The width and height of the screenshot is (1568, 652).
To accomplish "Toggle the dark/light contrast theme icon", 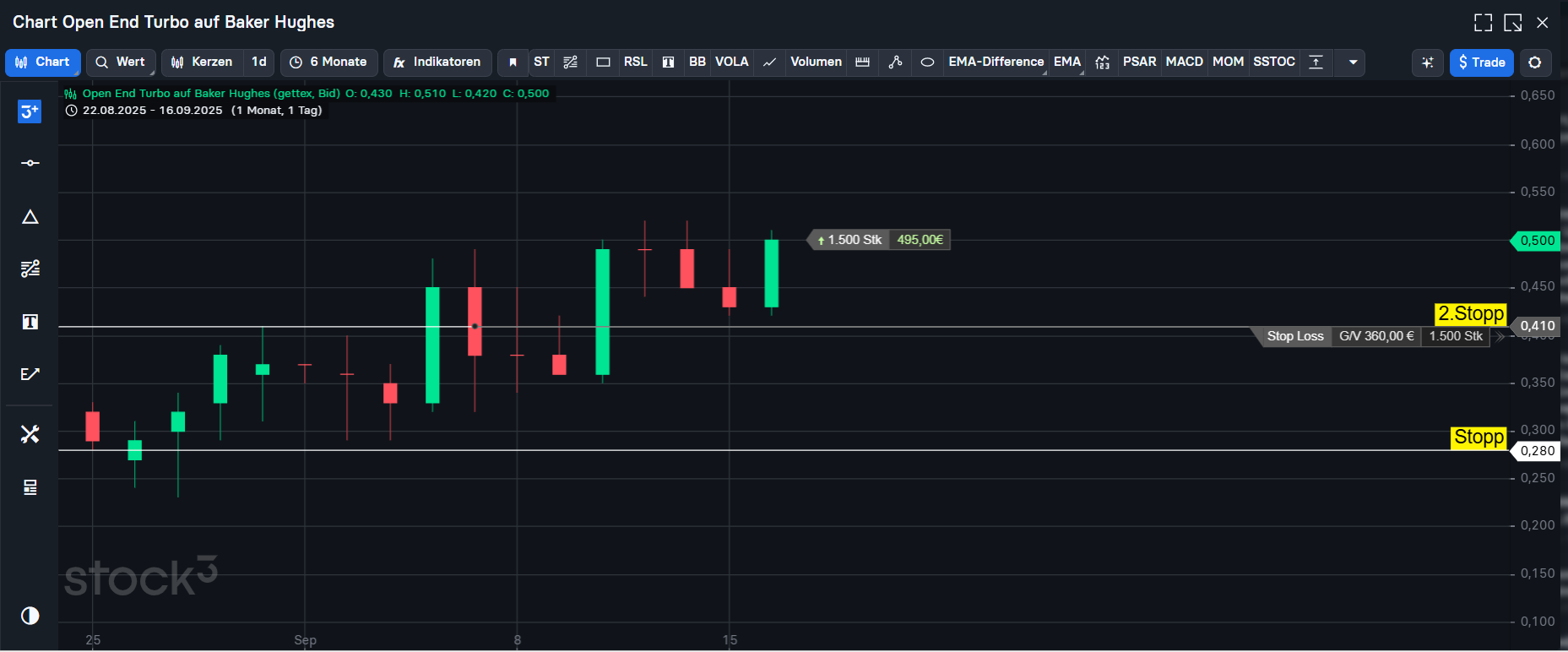I will click(x=30, y=616).
